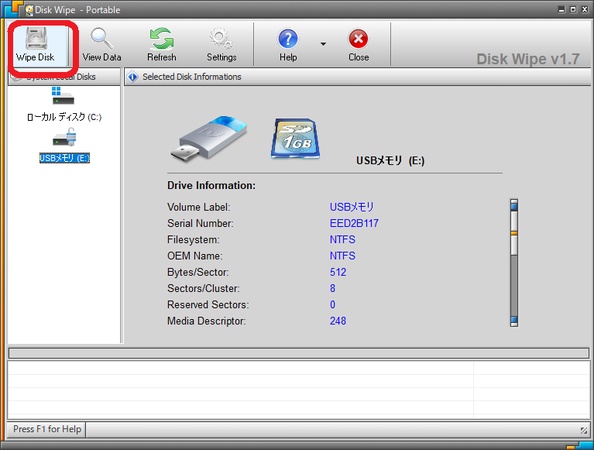Click the Serial Number label
This screenshot has width=594, height=450.
tap(200, 223)
